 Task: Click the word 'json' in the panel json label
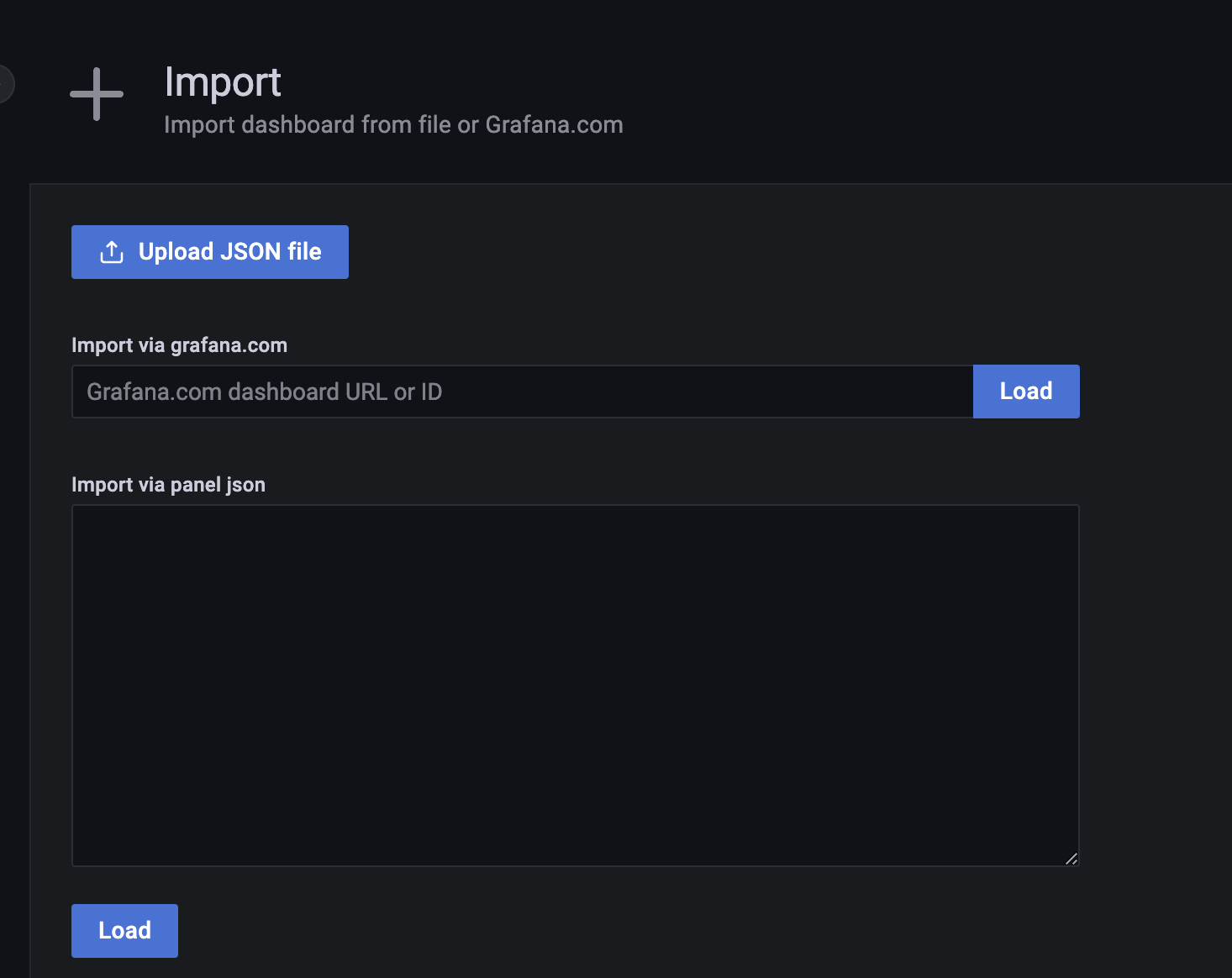click(245, 485)
